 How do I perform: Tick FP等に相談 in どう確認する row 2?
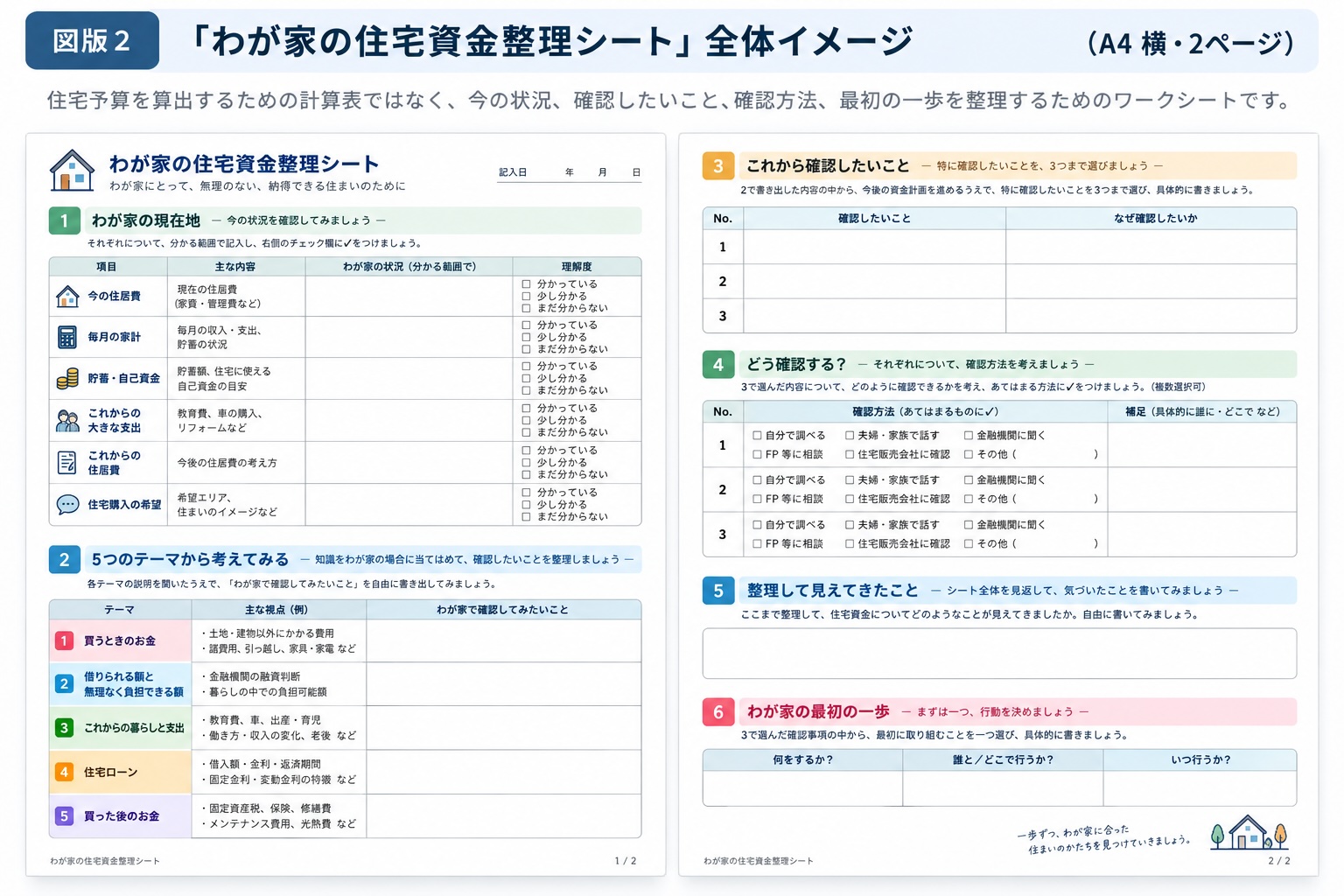(758, 499)
